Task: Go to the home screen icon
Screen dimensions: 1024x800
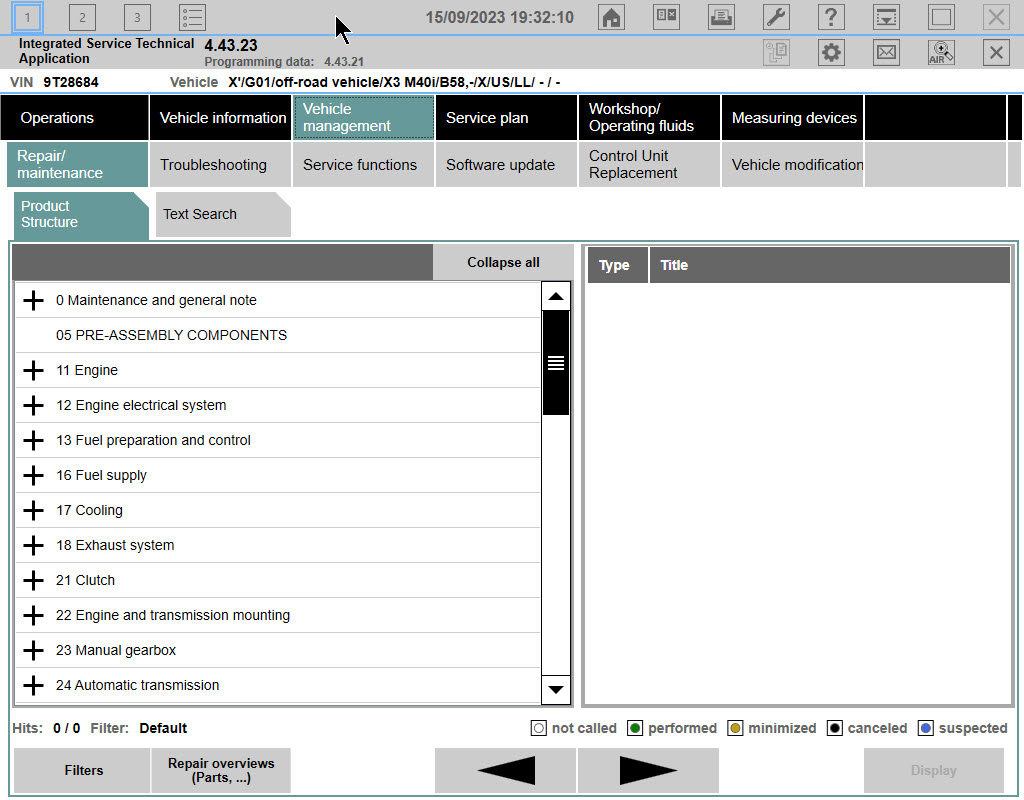Action: (611, 17)
